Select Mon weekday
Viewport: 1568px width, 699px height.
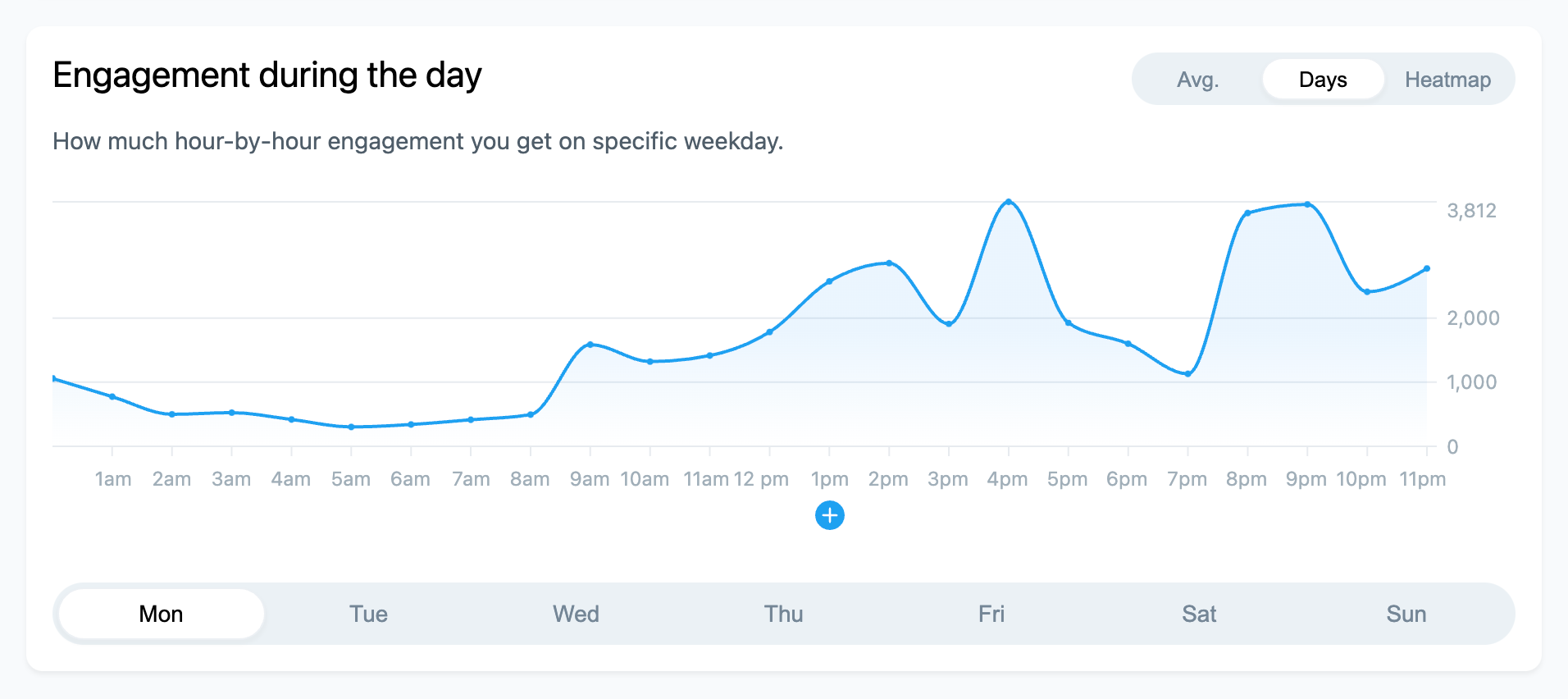coord(161,614)
